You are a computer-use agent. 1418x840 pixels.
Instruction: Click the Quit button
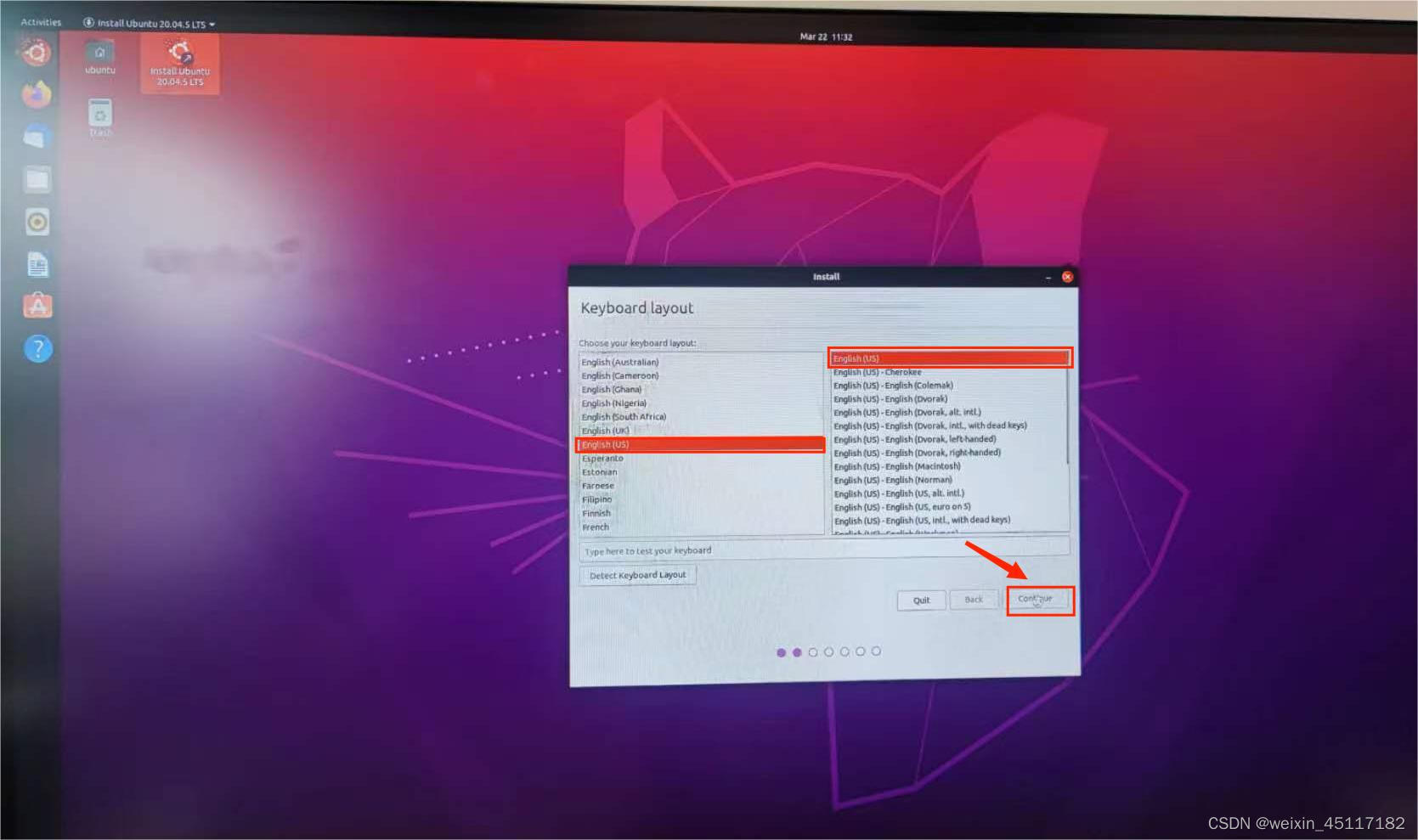(x=921, y=600)
